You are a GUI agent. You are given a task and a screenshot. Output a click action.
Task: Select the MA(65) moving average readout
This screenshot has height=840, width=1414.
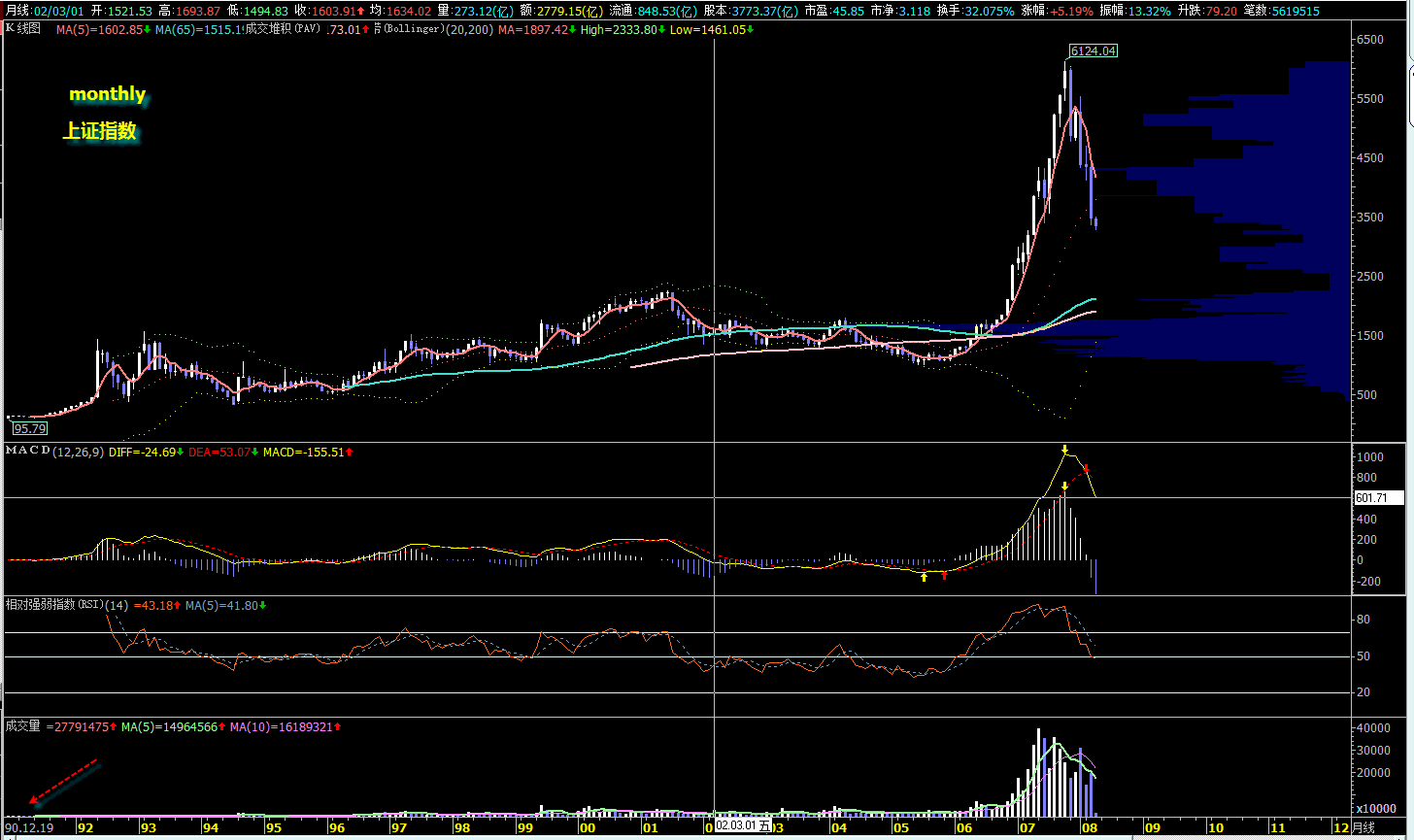coord(198,30)
